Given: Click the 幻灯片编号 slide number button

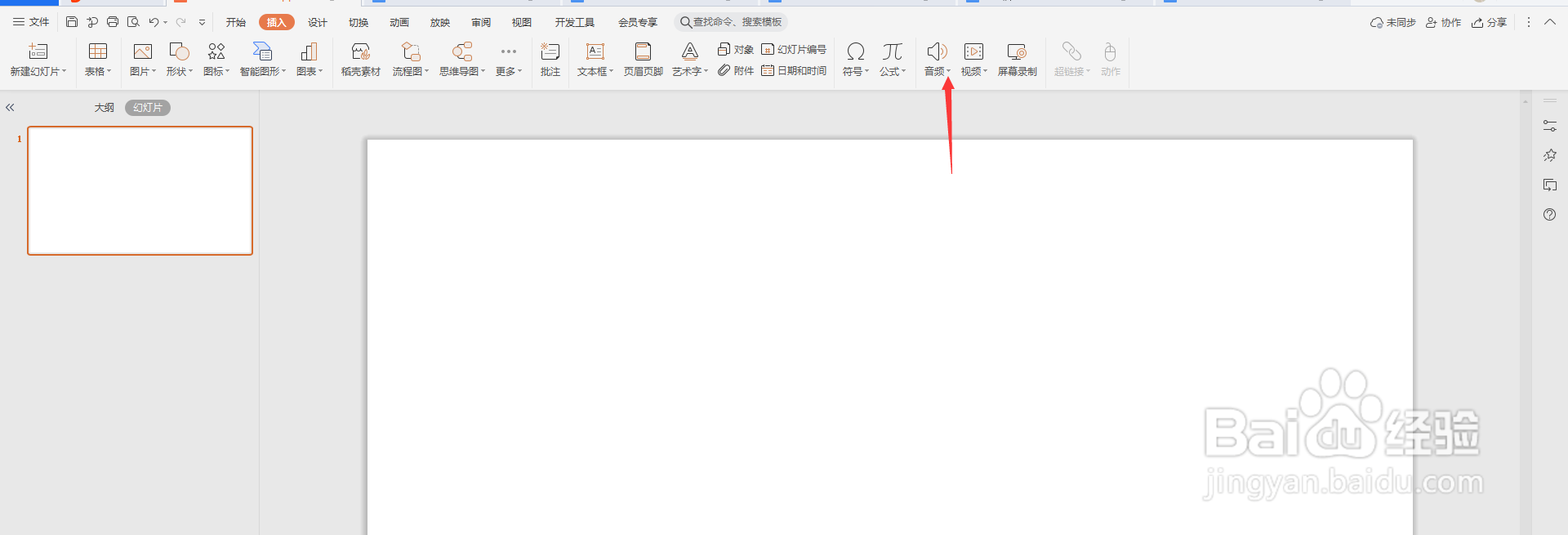Looking at the screenshot, I should pos(794,49).
